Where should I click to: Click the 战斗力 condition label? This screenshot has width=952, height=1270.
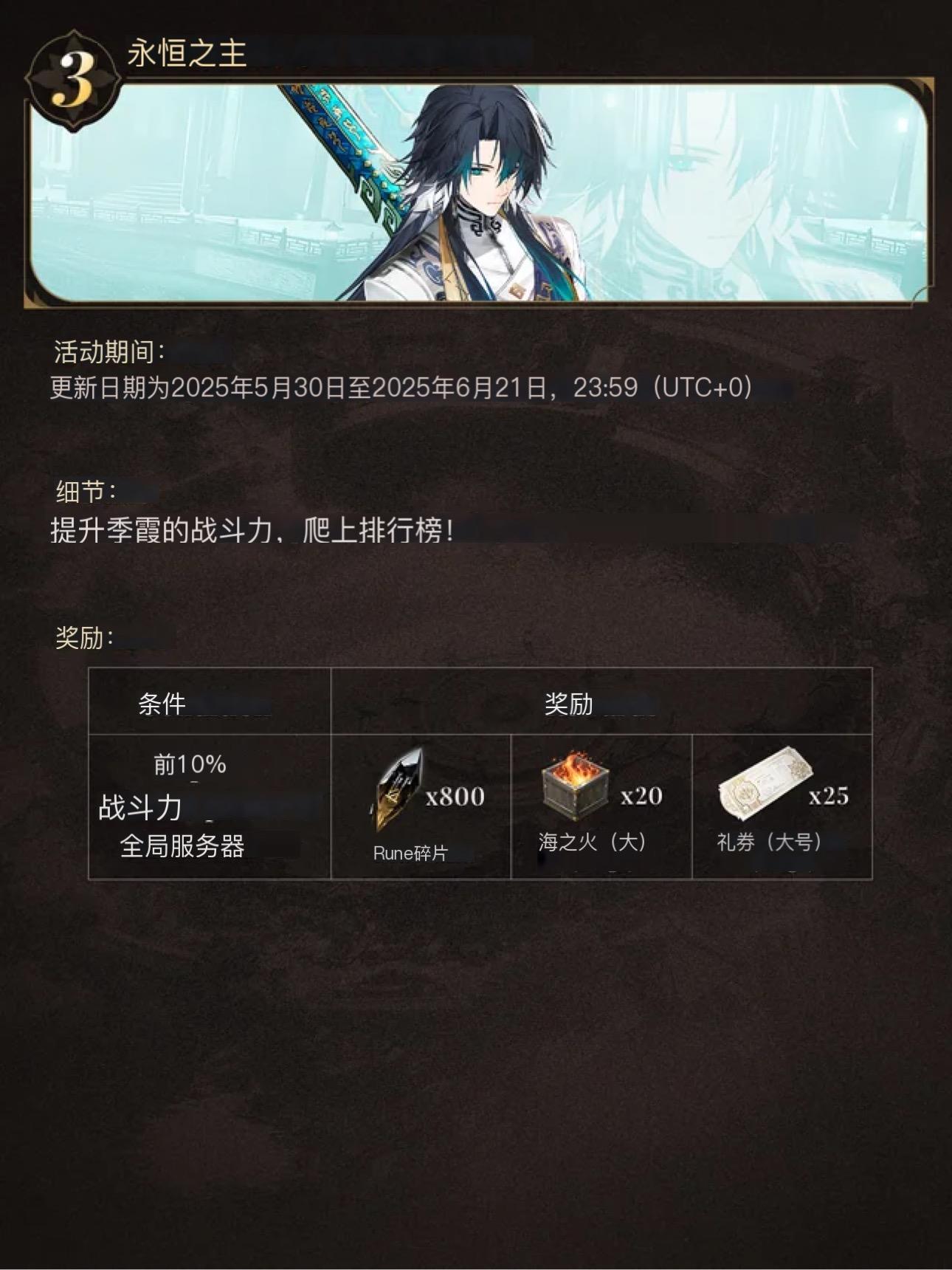tap(140, 807)
